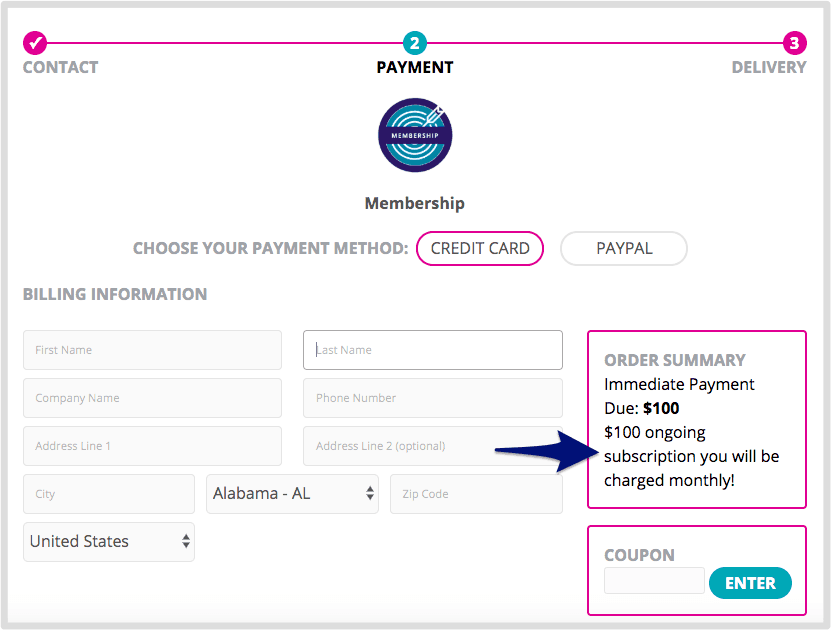Click into the Last Name field
Screen dimensions: 831x630
pos(432,350)
